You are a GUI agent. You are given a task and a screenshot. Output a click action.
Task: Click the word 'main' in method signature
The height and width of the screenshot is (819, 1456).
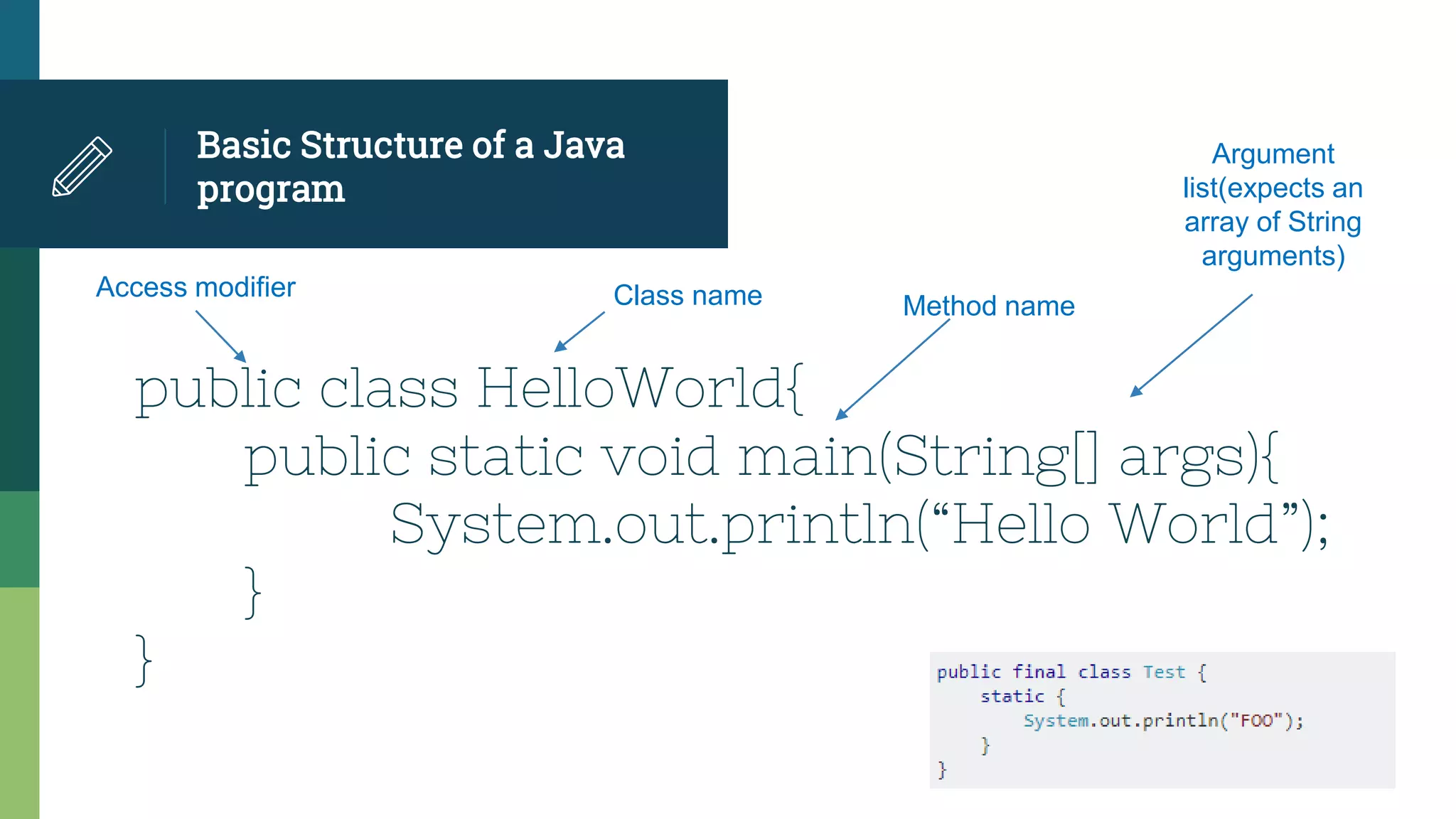point(807,456)
